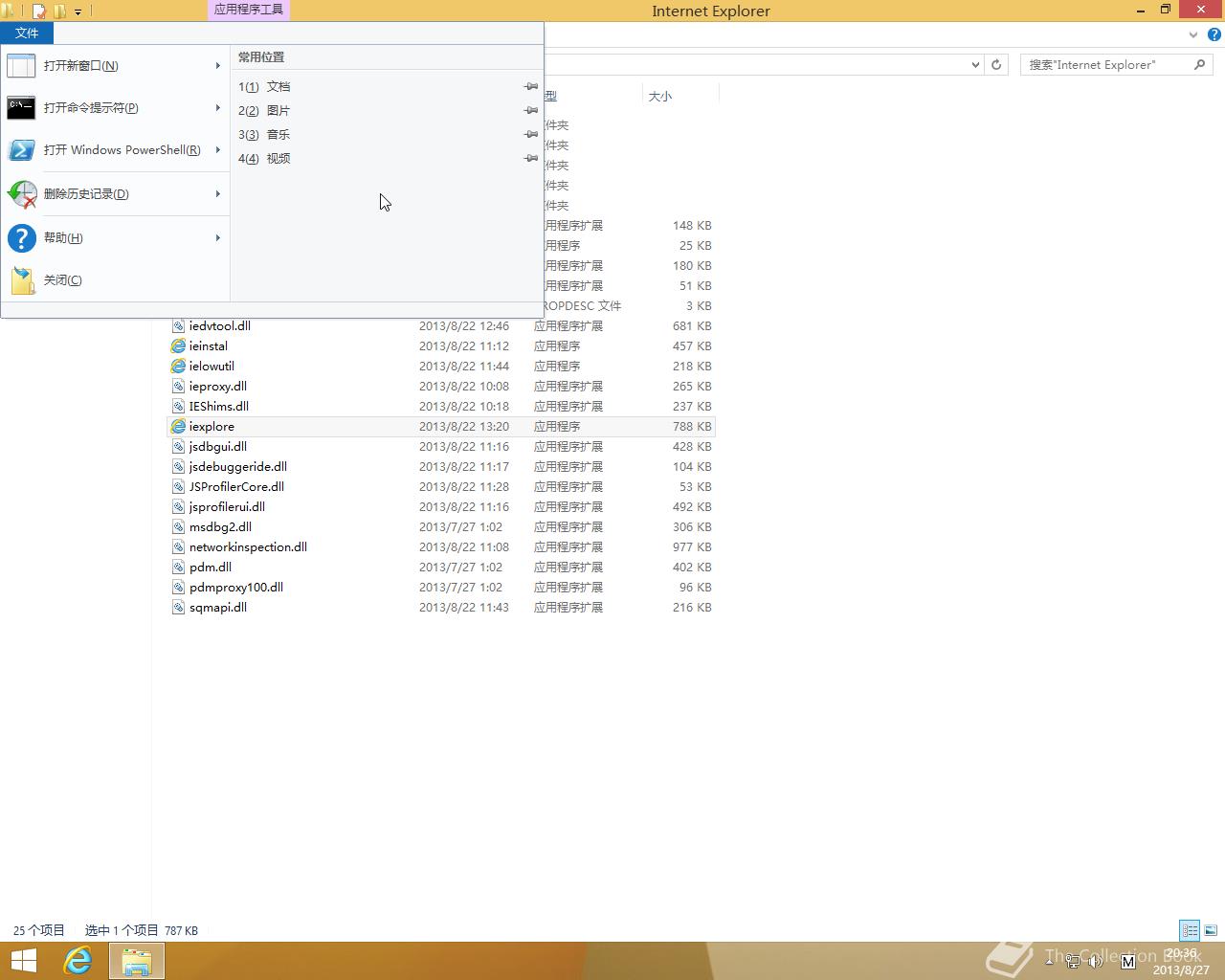Open the address bar history dropdown
The width and height of the screenshot is (1225, 980).
coord(975,65)
